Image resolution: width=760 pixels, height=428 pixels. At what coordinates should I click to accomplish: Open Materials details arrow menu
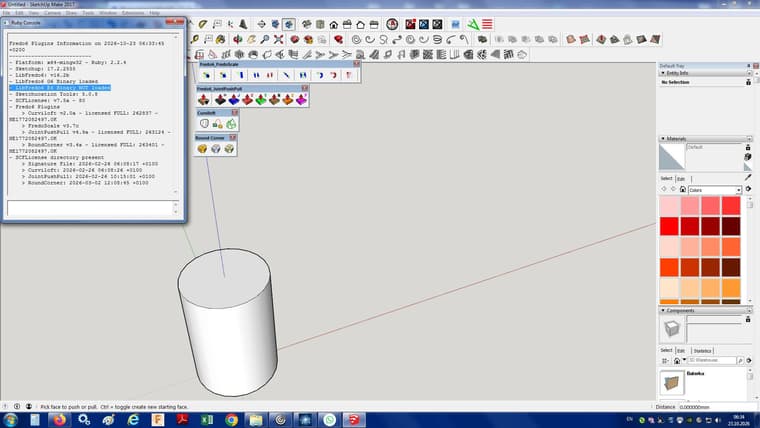(748, 189)
